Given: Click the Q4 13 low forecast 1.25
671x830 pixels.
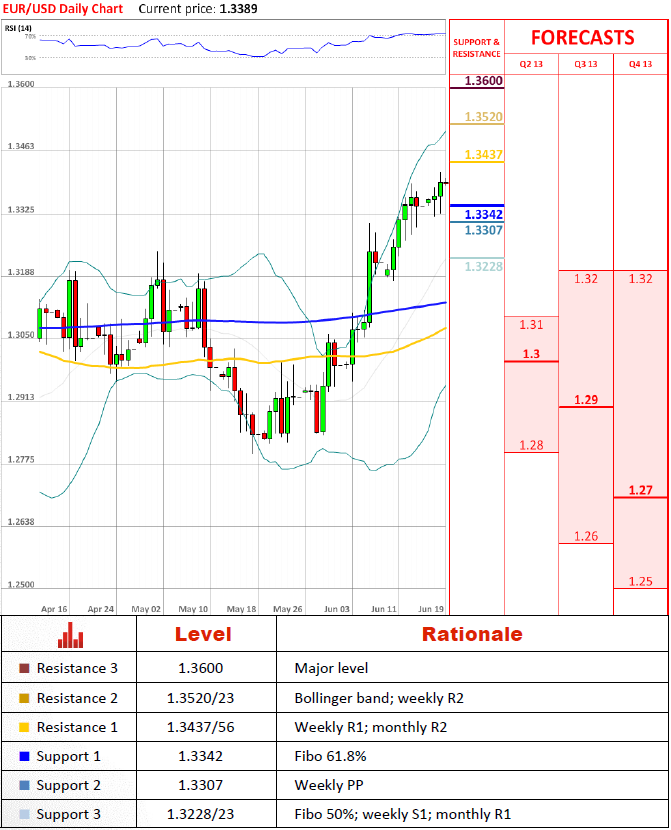Looking at the screenshot, I should tap(640, 581).
